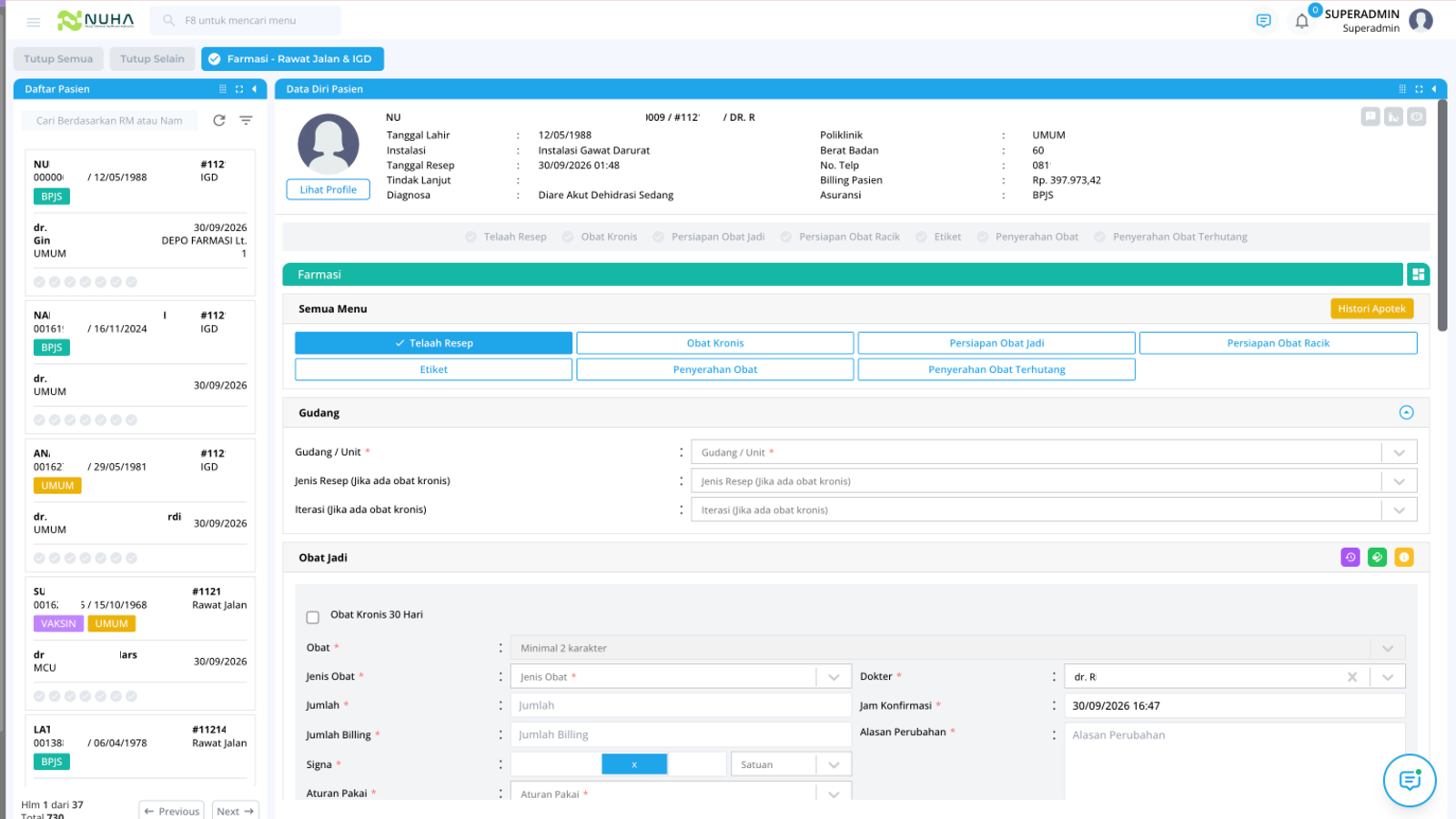Maximize the Data Diri Pasien panel
This screenshot has height=819, width=1456.
coord(1419,89)
